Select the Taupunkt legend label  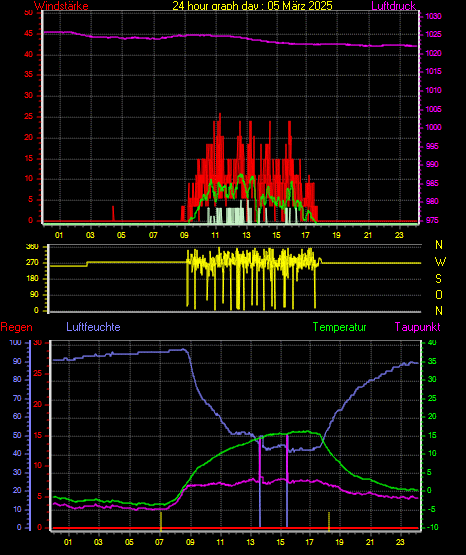tap(418, 327)
